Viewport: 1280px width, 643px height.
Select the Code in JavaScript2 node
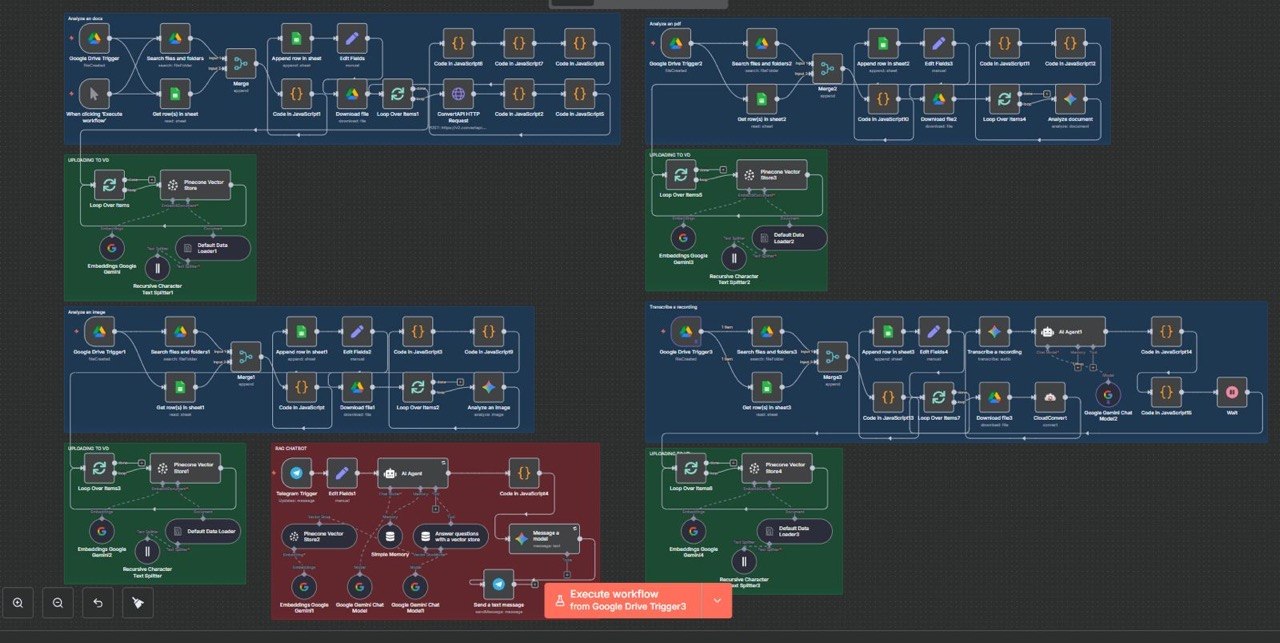[x=518, y=95]
